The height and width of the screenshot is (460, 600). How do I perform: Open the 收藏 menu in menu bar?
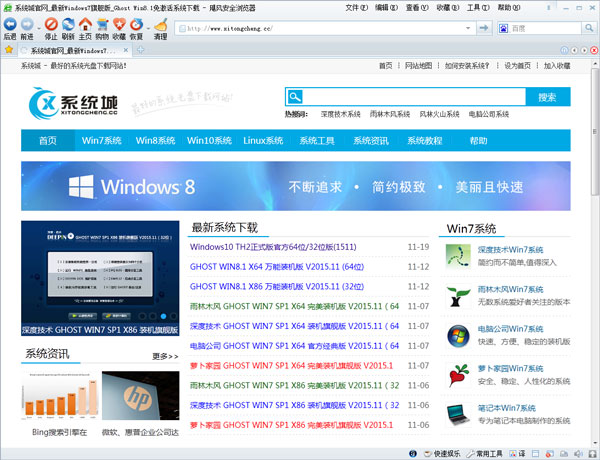pyautogui.click(x=448, y=8)
